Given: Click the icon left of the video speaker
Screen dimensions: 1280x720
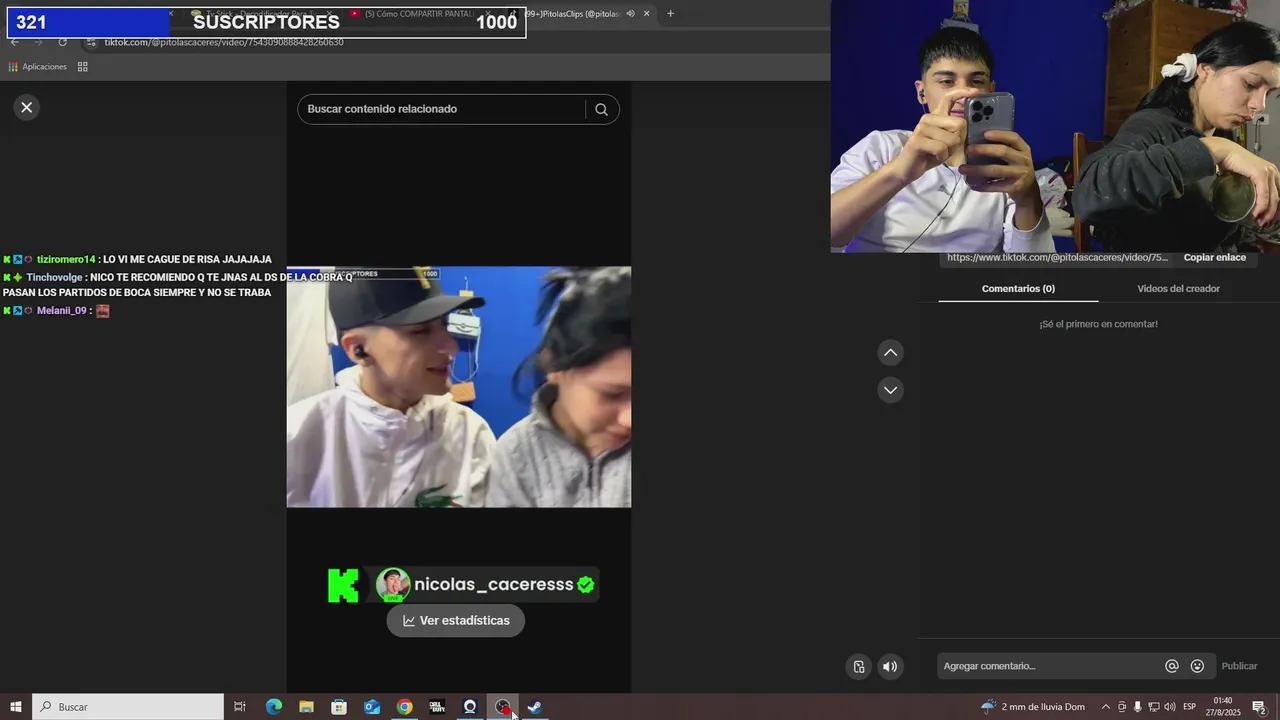Looking at the screenshot, I should click(x=859, y=667).
